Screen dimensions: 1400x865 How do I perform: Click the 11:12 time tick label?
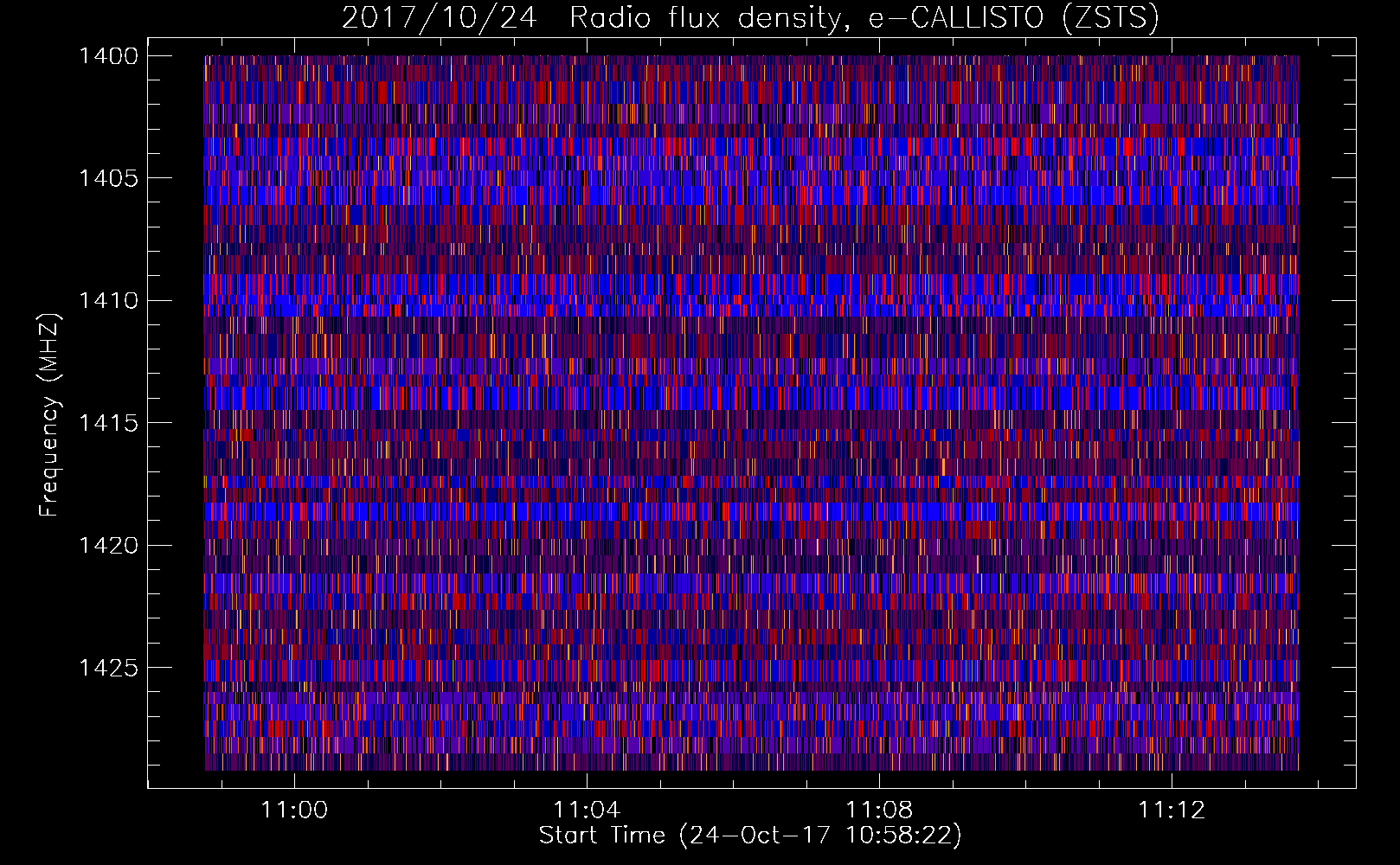tap(1172, 810)
